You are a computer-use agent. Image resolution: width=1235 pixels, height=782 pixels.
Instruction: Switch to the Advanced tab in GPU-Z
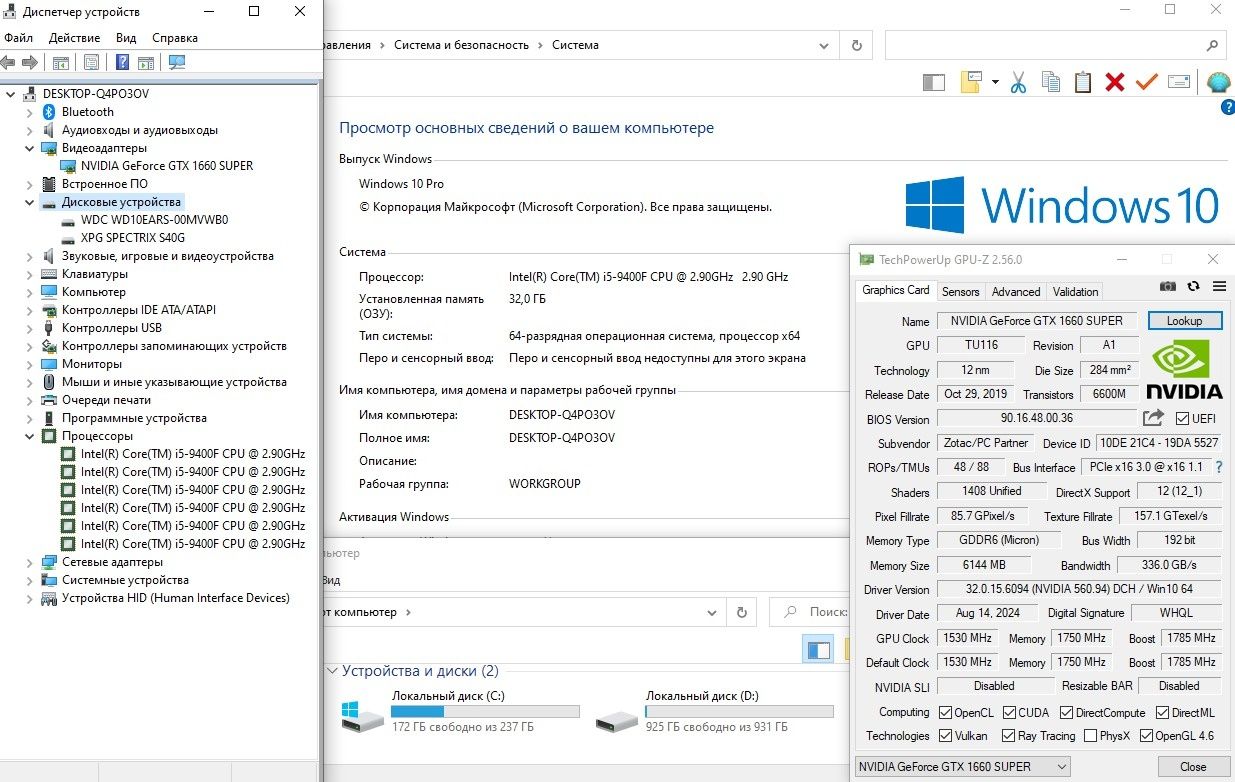point(1016,292)
